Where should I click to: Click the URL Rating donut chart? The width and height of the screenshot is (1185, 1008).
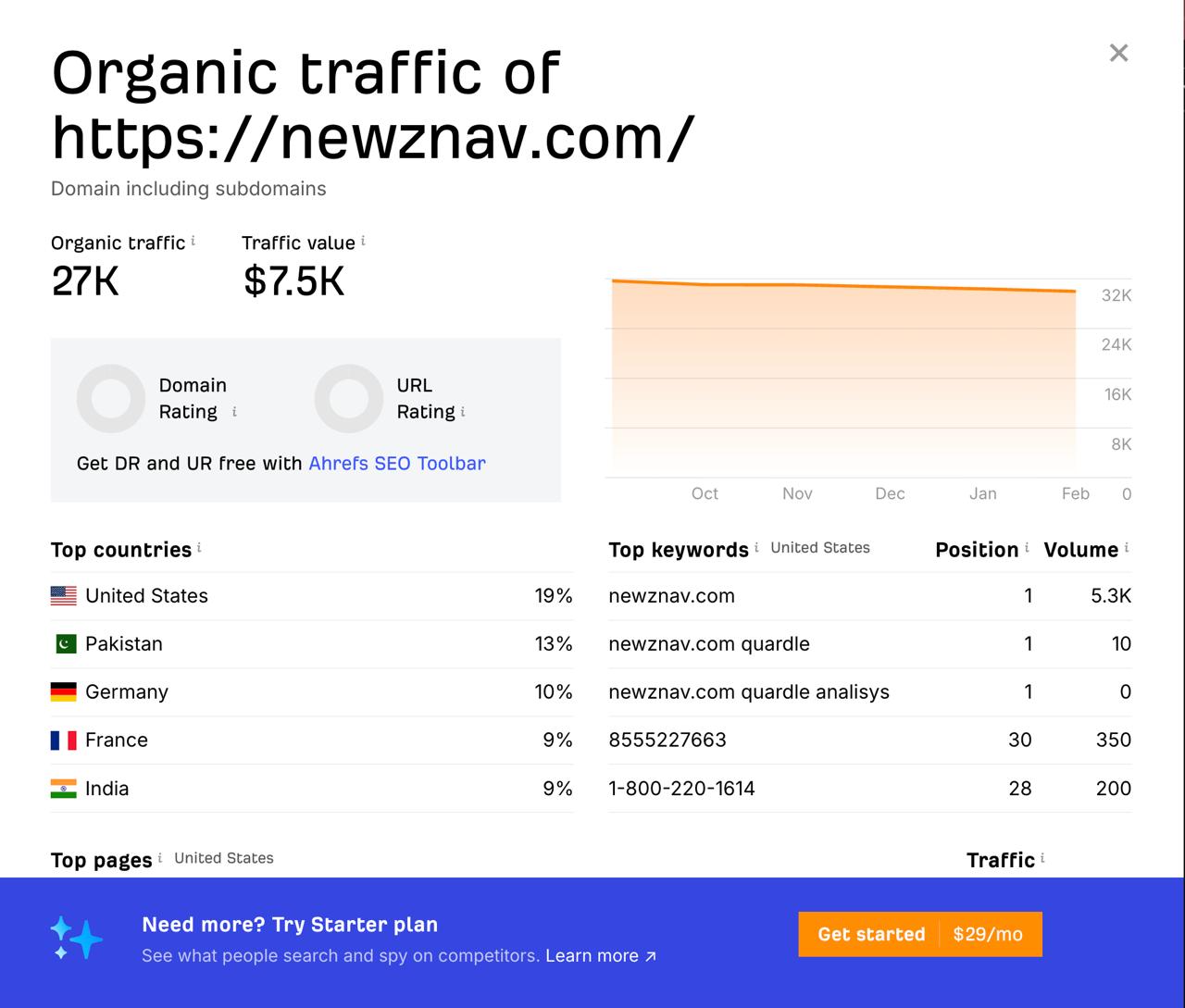pos(349,399)
